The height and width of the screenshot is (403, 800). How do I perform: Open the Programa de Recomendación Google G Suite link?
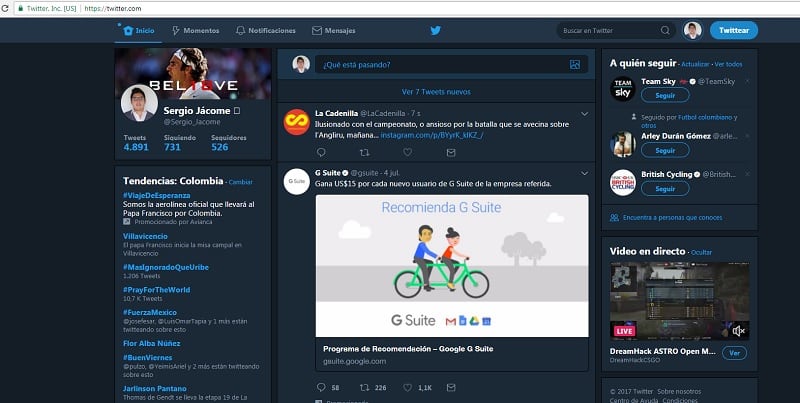coord(408,349)
